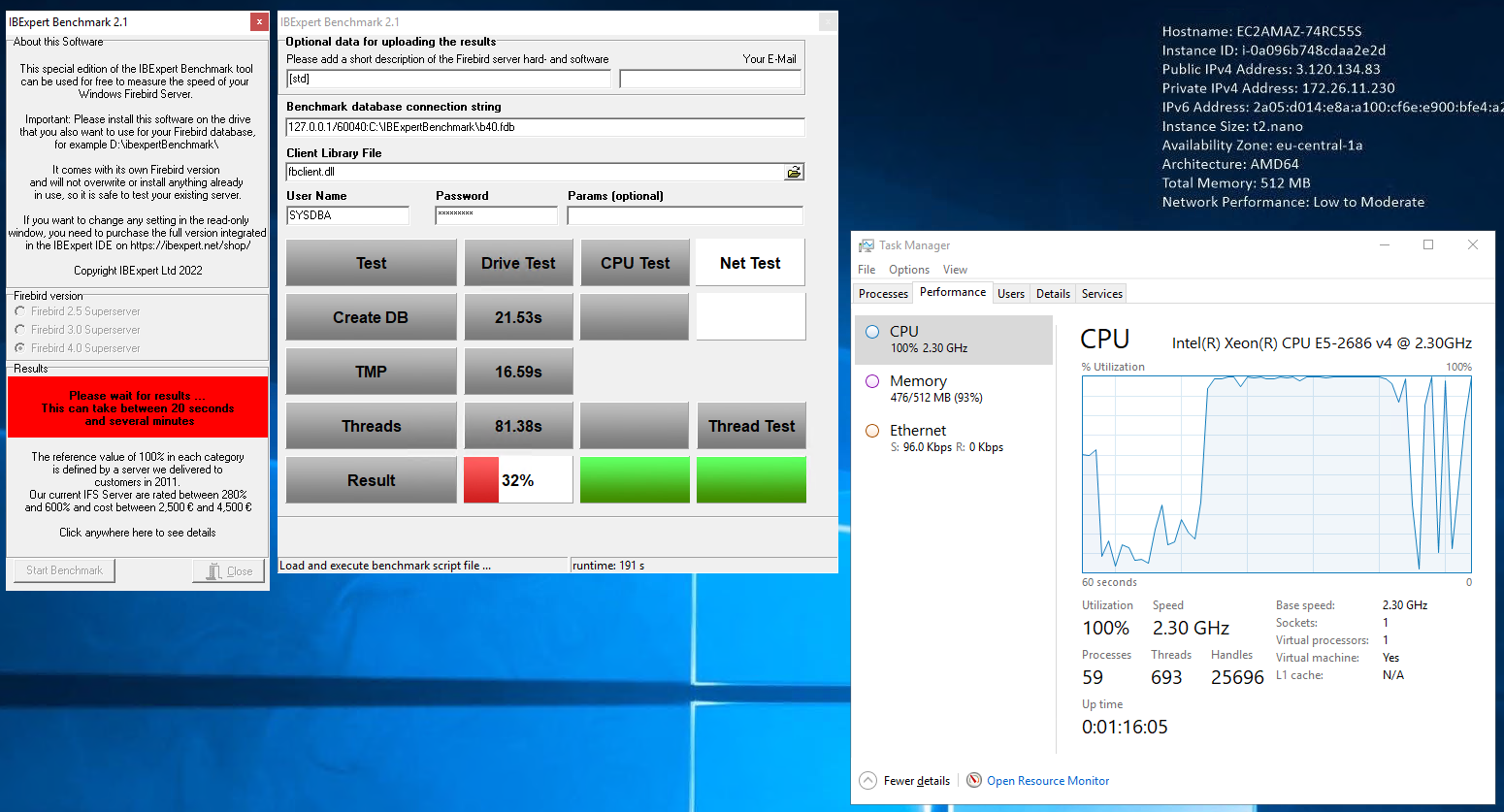Click the Start Benchmark button
The height and width of the screenshot is (812, 1504).
pos(64,570)
